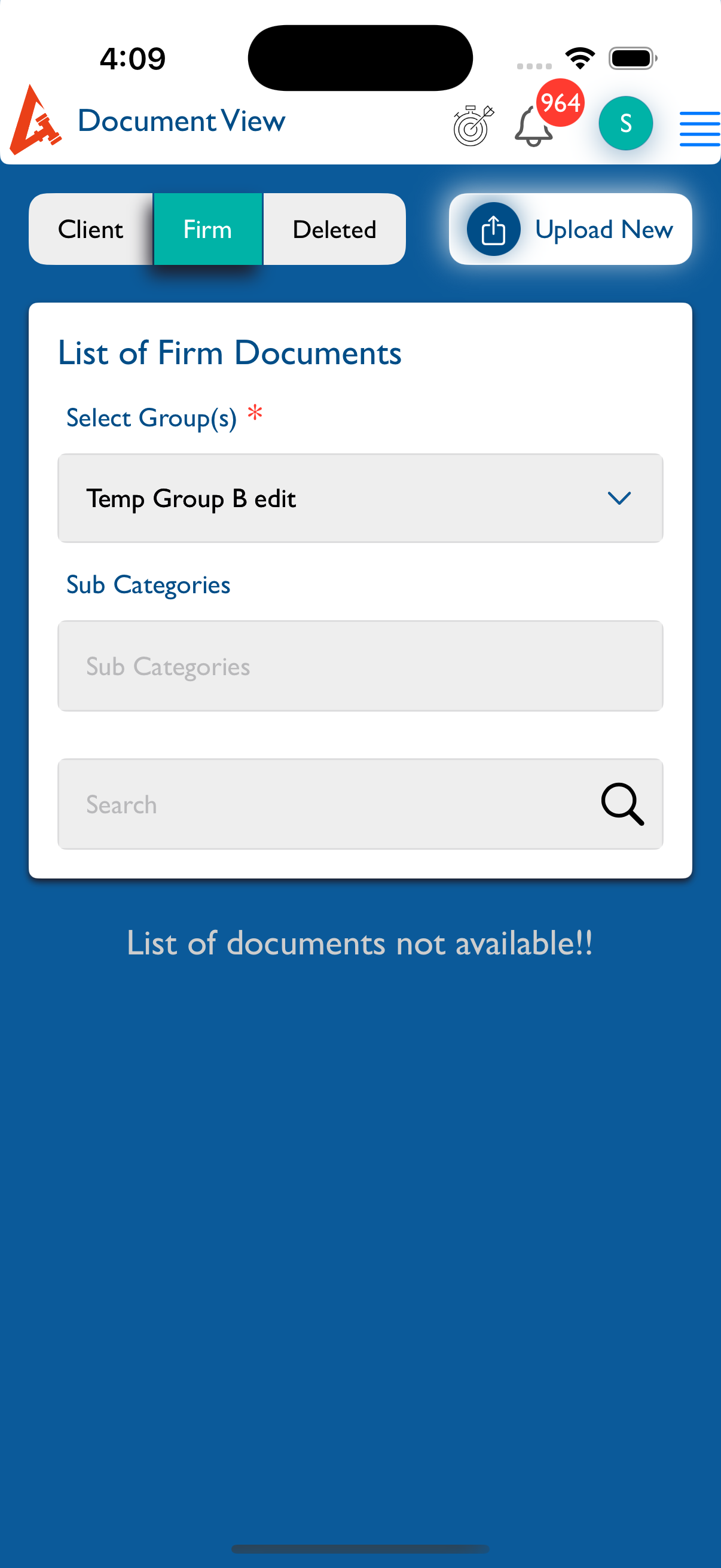The width and height of the screenshot is (721, 1568).
Task: Tap the battery indicator in status bar
Action: (x=632, y=59)
